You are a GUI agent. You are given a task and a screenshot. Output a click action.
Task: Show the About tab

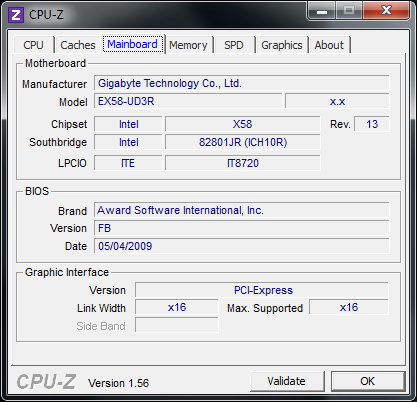(329, 45)
